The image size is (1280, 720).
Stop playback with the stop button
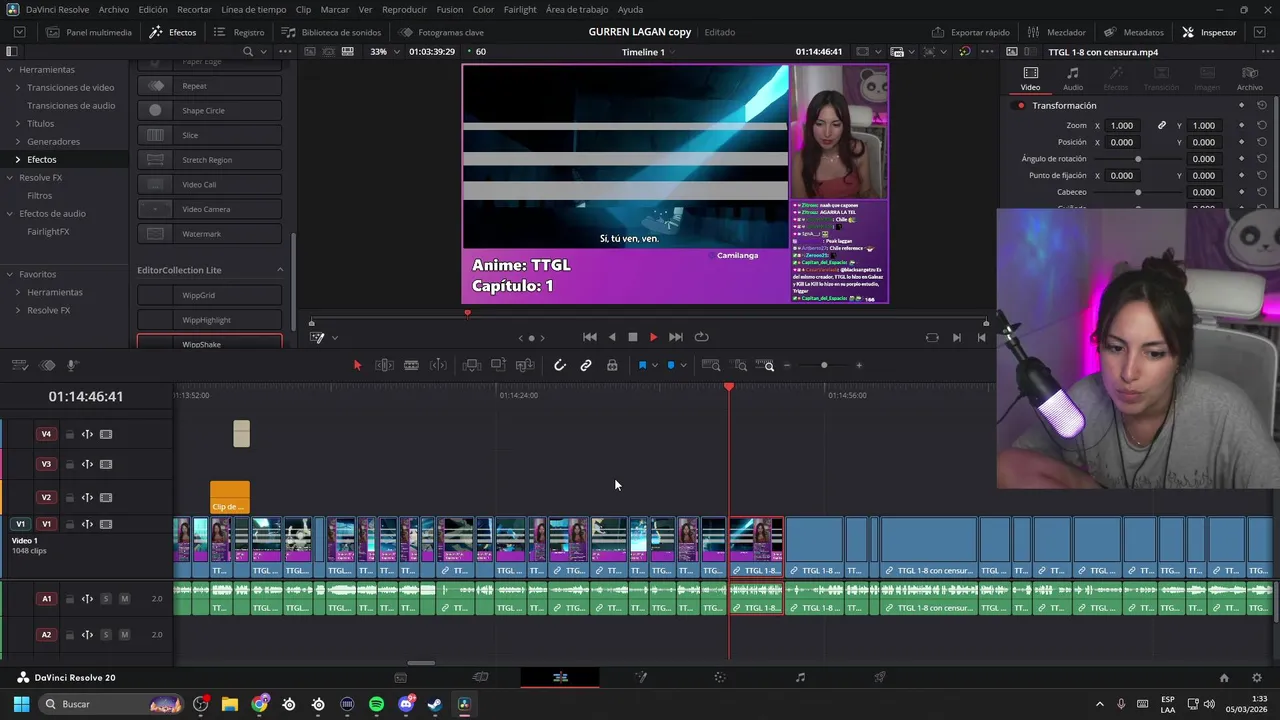click(x=632, y=337)
